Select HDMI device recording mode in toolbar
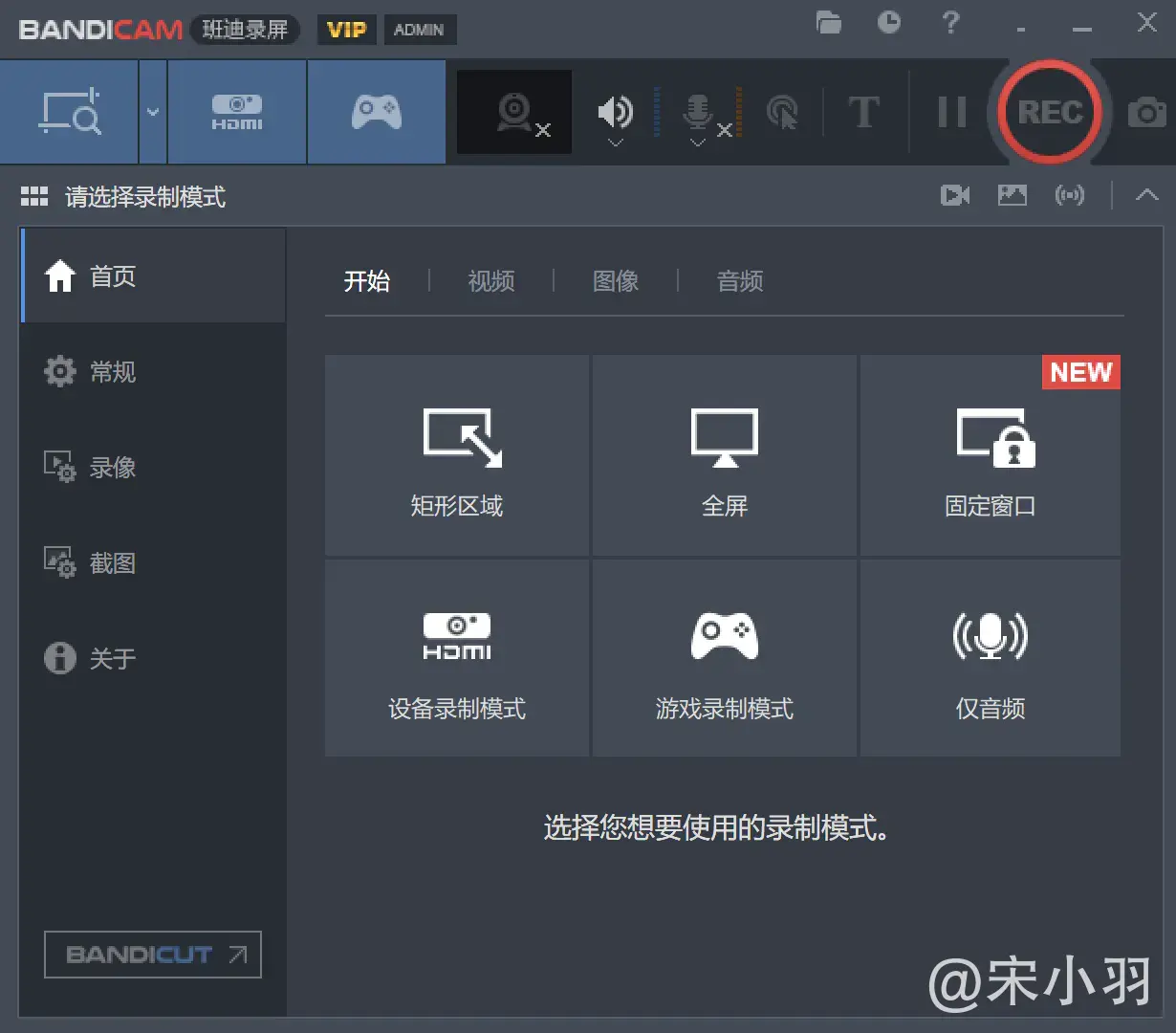This screenshot has height=1033, width=1176. point(237,112)
